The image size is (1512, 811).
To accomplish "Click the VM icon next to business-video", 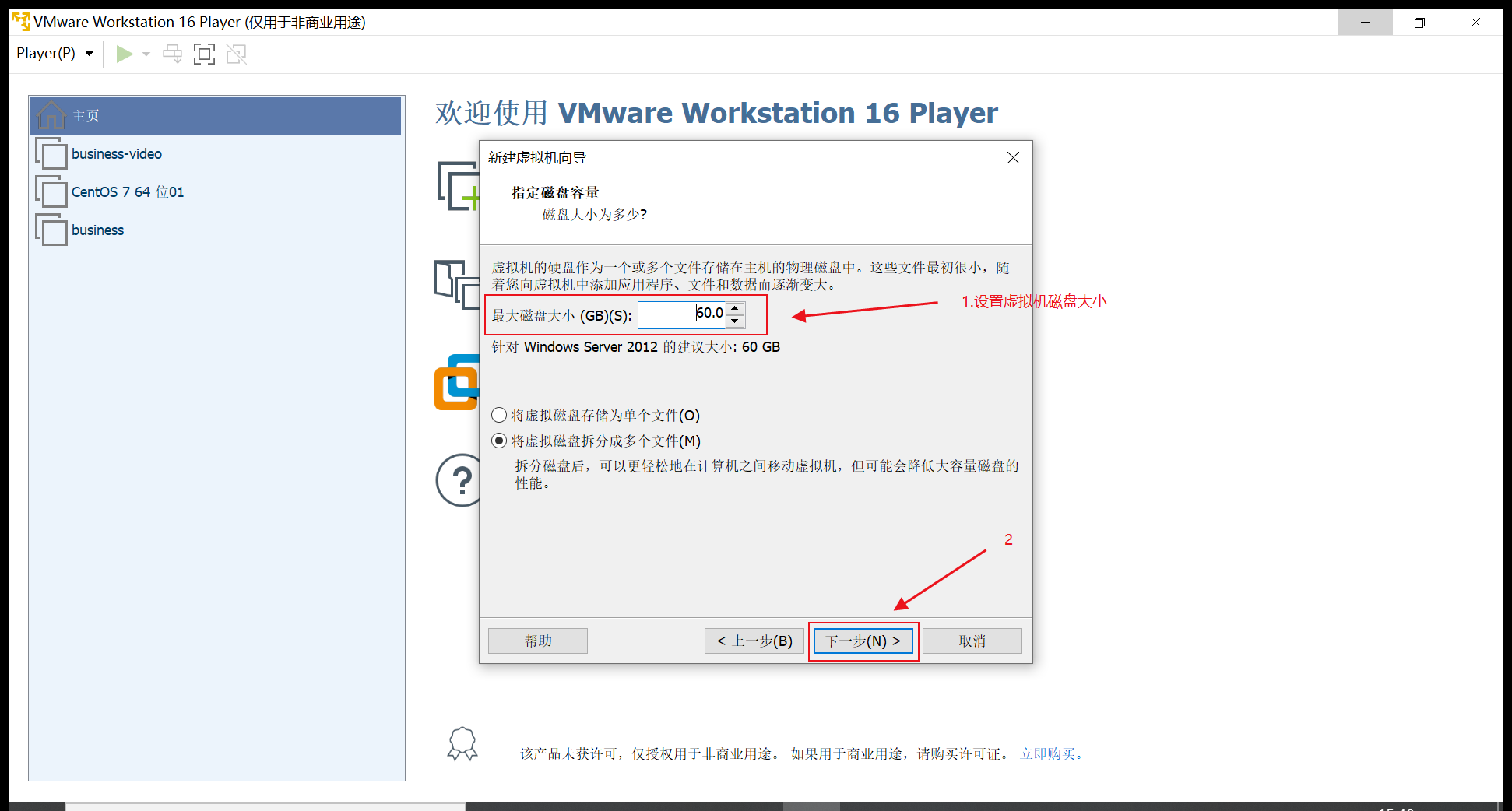I will pyautogui.click(x=51, y=153).
